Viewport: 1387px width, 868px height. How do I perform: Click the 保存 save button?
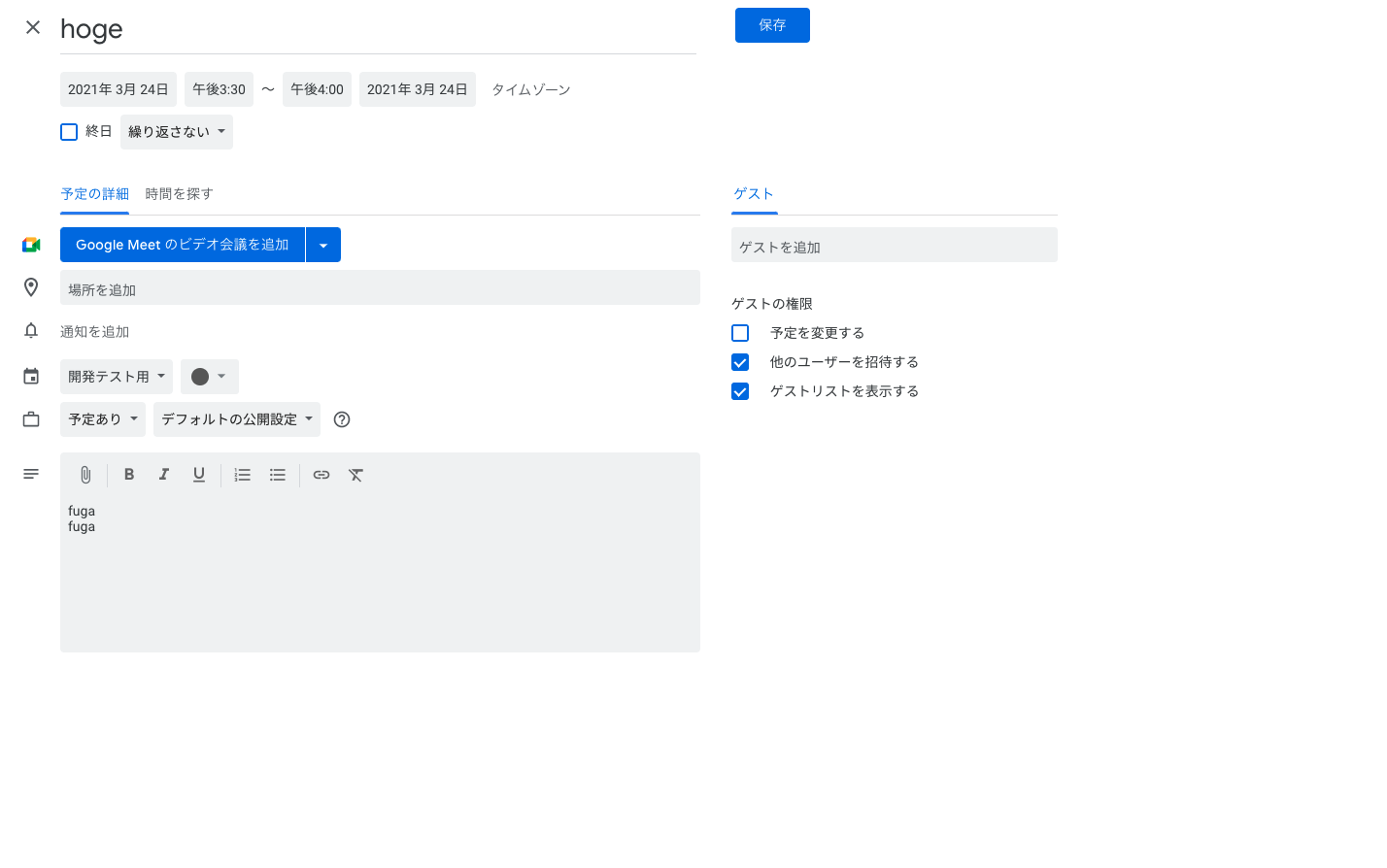coord(772,25)
